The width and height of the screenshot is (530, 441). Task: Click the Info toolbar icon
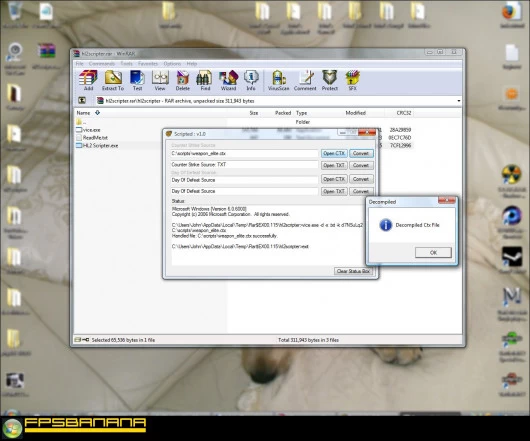251,80
